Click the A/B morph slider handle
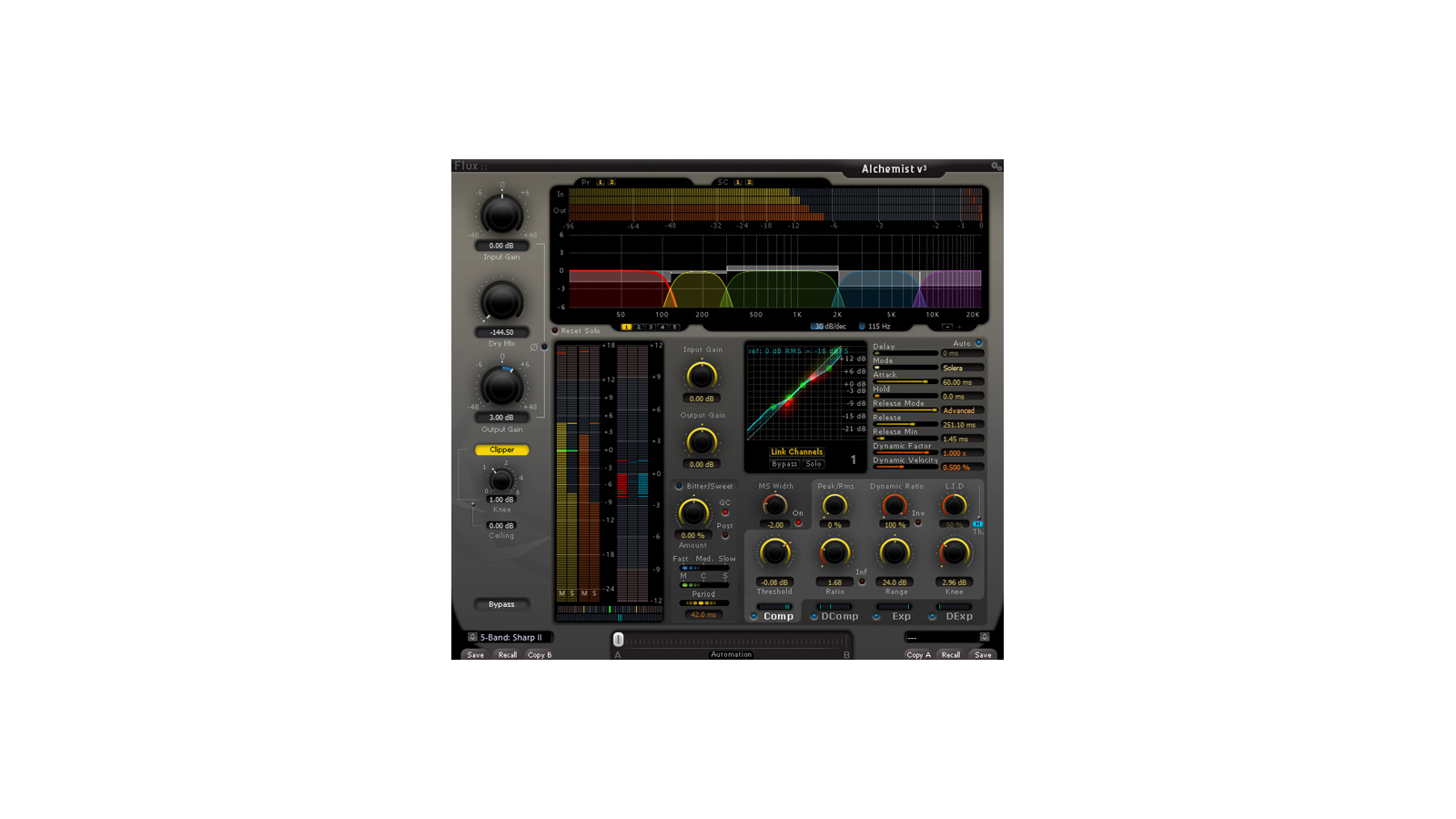1456x819 pixels. click(618, 640)
